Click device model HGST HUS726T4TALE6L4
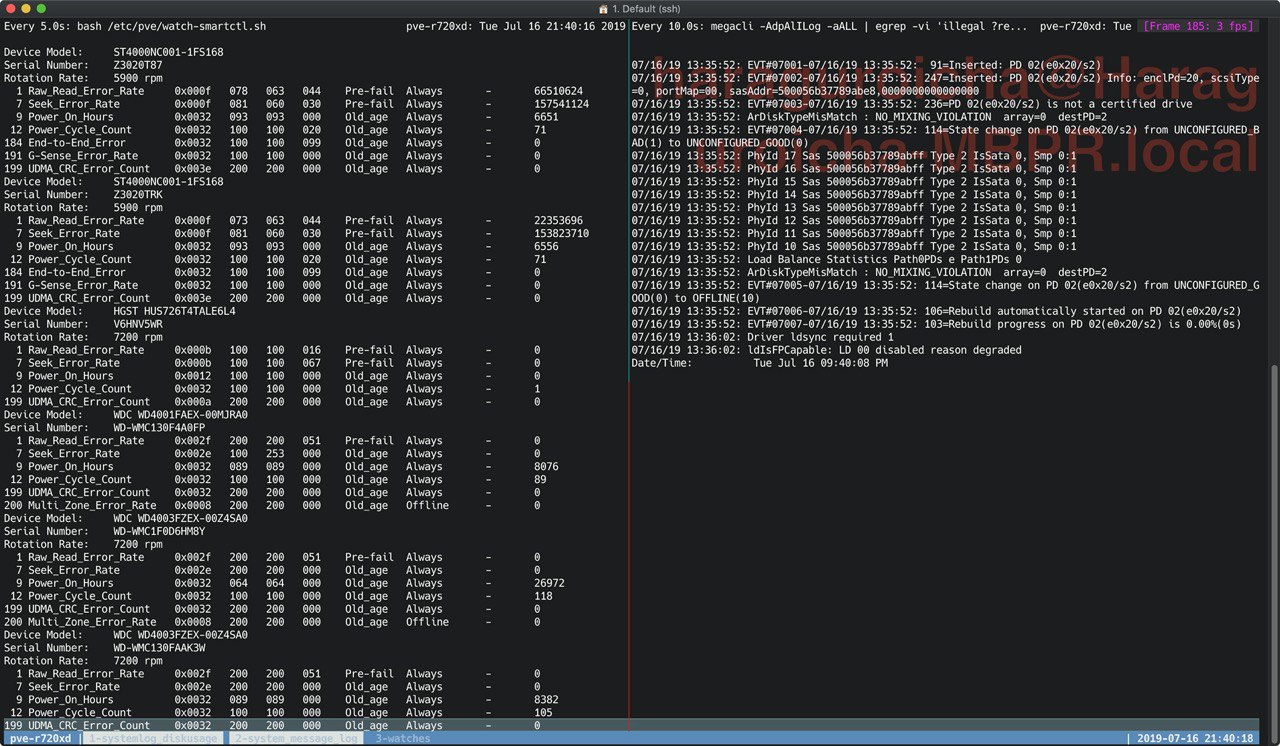The height and width of the screenshot is (746, 1280). click(x=174, y=311)
